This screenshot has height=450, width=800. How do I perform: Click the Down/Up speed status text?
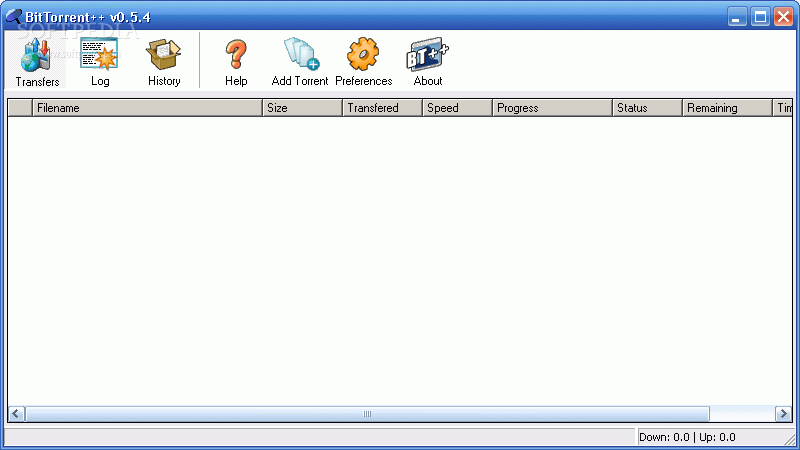click(x=687, y=437)
